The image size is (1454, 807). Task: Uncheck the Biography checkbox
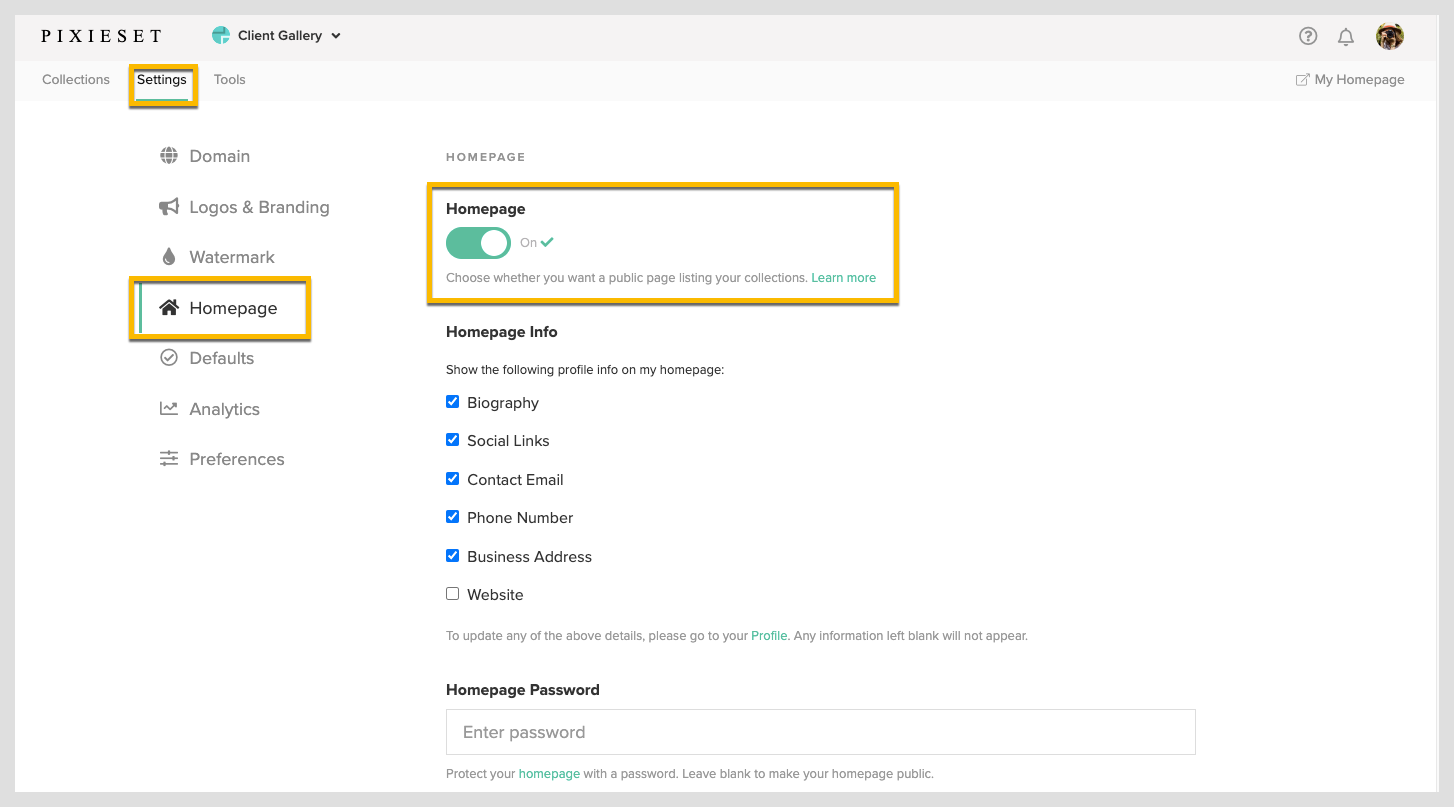452,402
